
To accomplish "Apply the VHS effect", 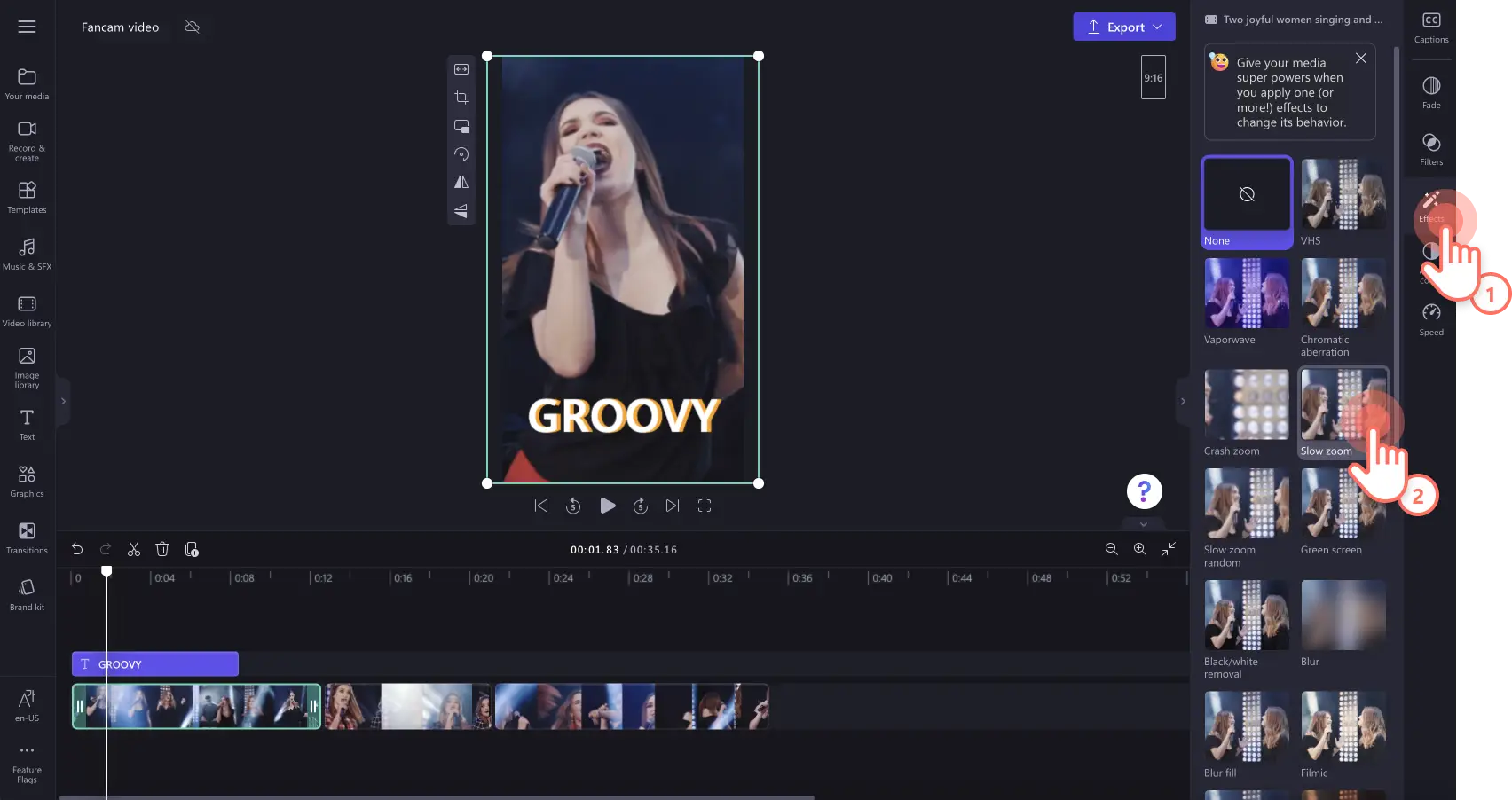I will pos(1343,203).
